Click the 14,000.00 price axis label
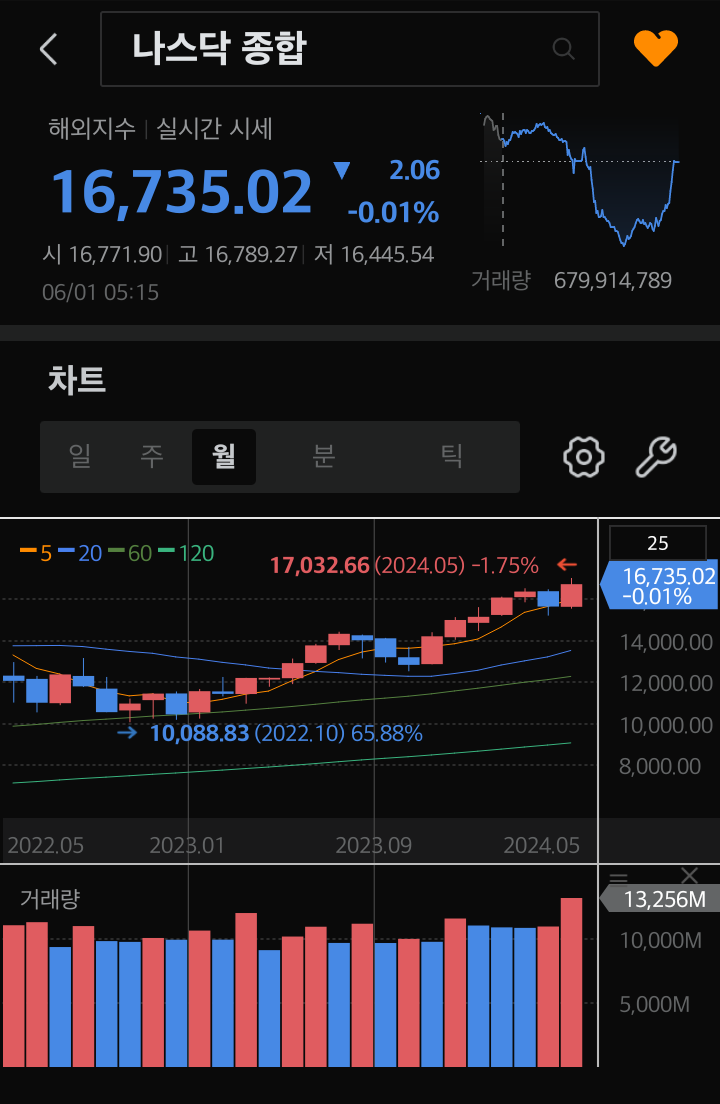This screenshot has width=720, height=1104. 666,642
